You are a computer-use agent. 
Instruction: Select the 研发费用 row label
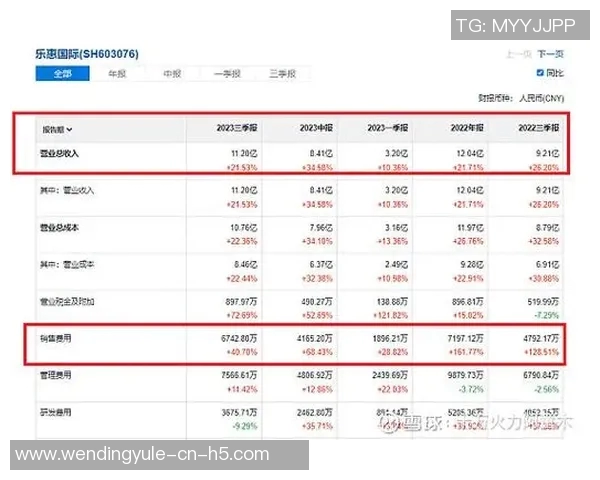click(x=55, y=412)
